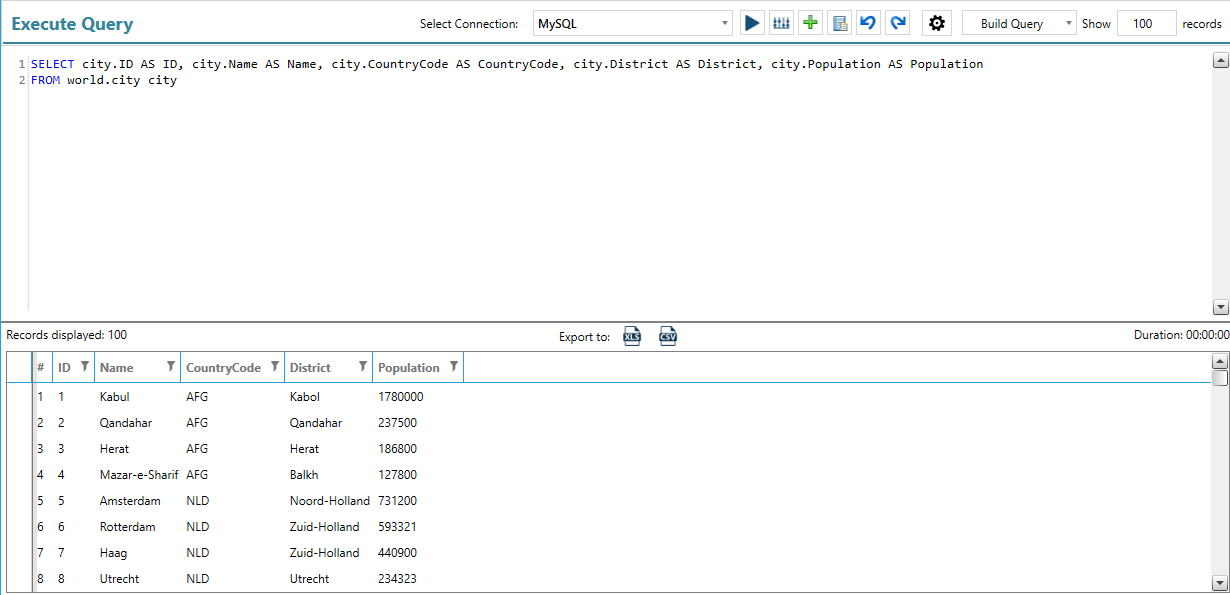Click the up arrow of the query editor scrollbar

click(x=1220, y=61)
